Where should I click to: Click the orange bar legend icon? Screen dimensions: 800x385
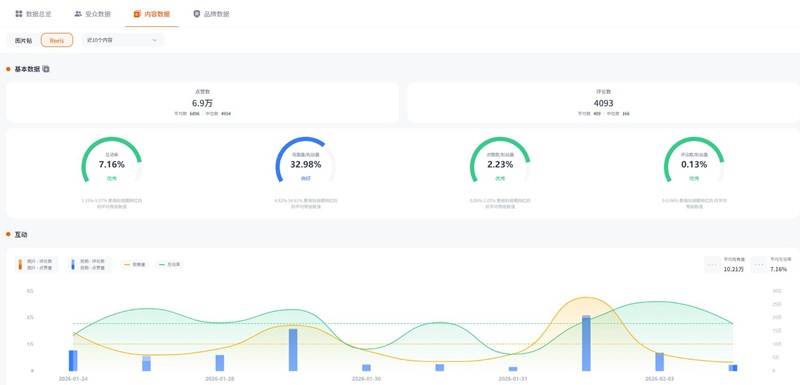point(20,264)
